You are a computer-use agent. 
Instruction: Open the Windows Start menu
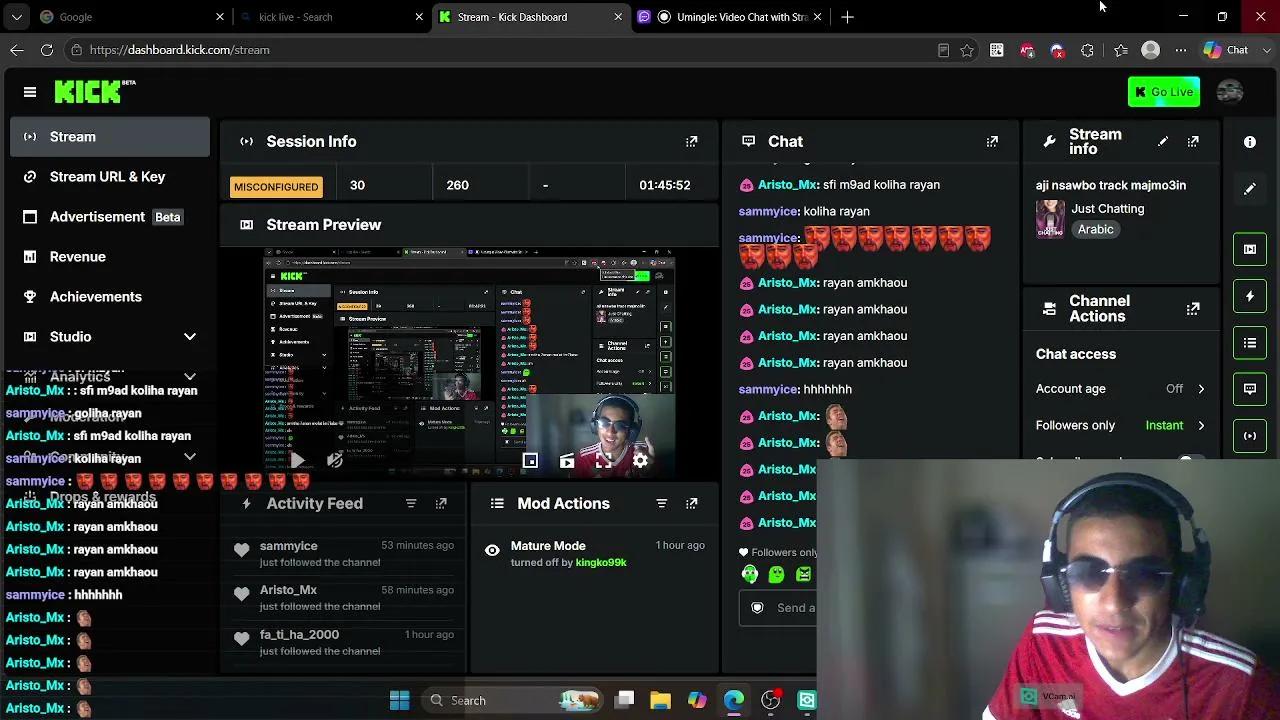click(399, 700)
